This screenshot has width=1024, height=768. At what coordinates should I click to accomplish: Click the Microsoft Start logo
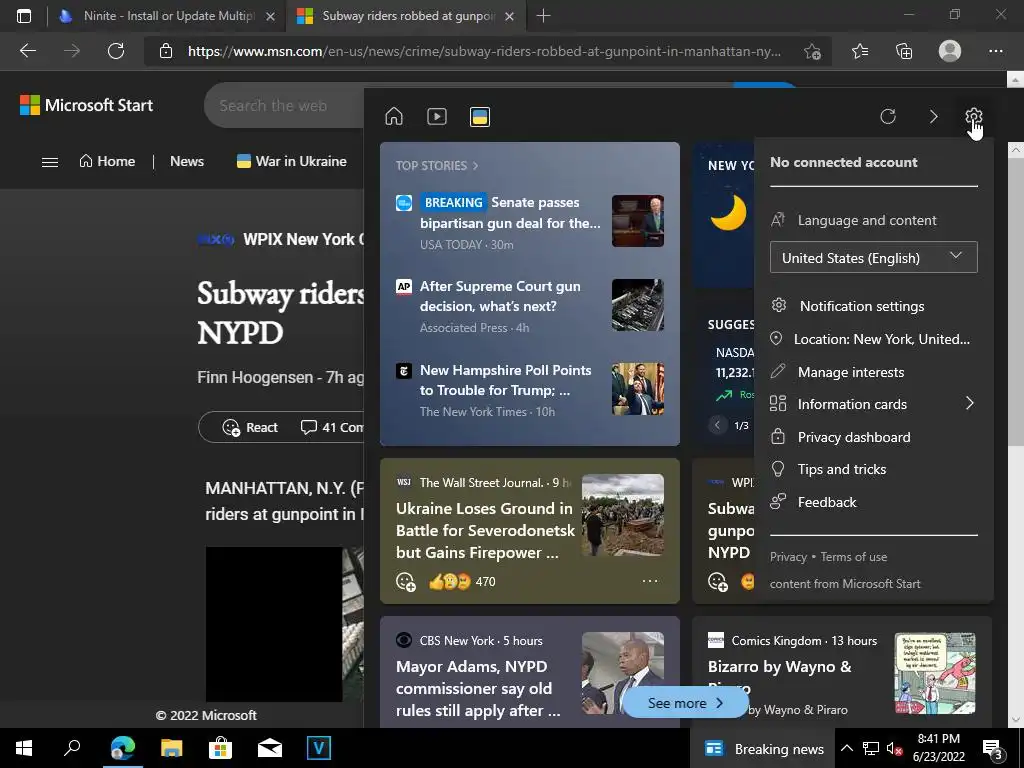(86, 105)
